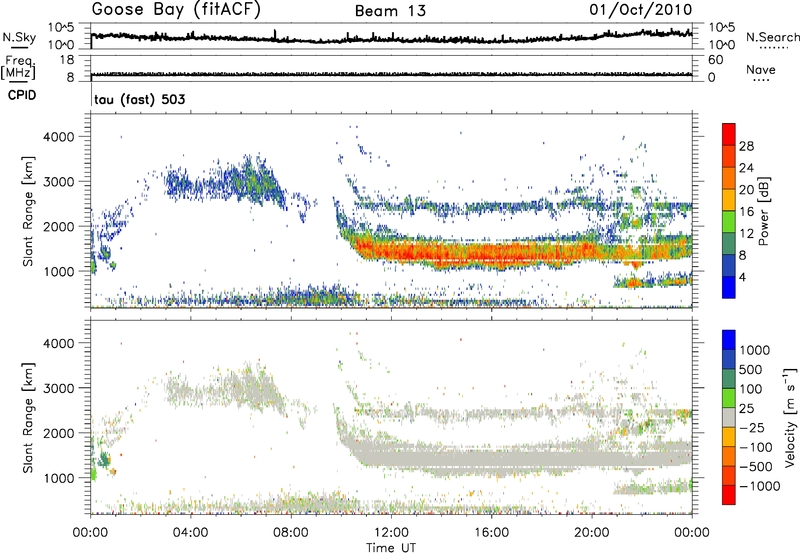Screen dimensions: 800x554
Task: Click the "4" label on Power colorbar
Action: pyautogui.click(x=742, y=277)
